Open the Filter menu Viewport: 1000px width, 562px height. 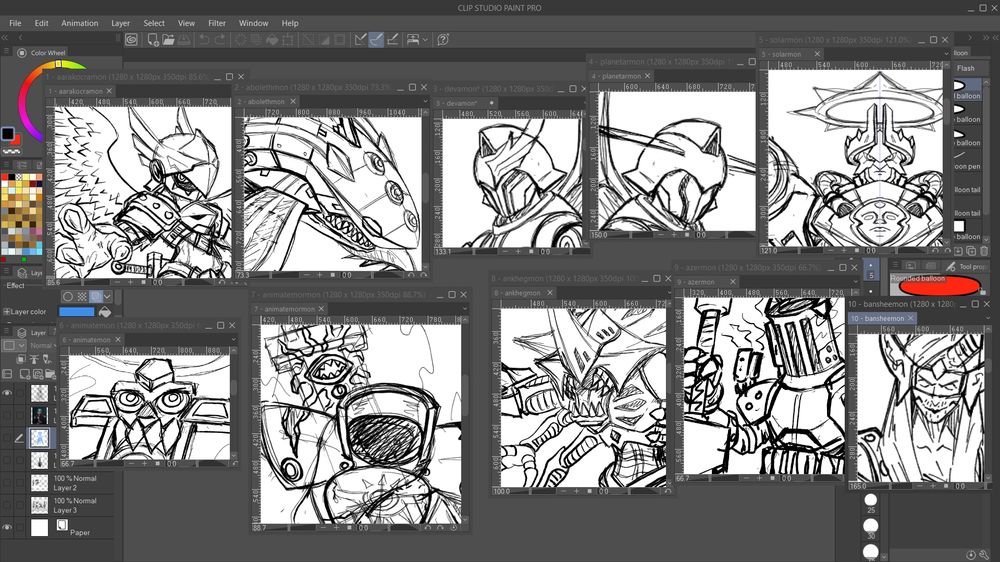pyautogui.click(x=217, y=23)
